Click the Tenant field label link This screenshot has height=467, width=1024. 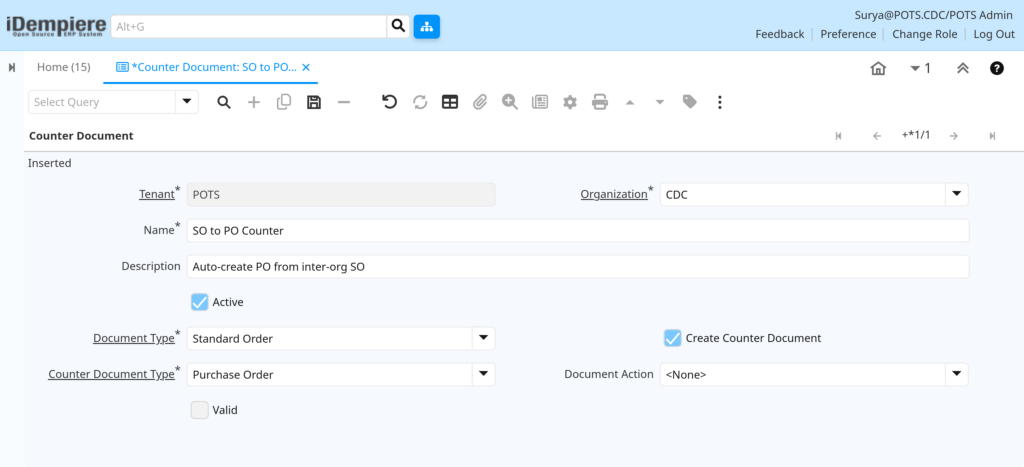157,194
